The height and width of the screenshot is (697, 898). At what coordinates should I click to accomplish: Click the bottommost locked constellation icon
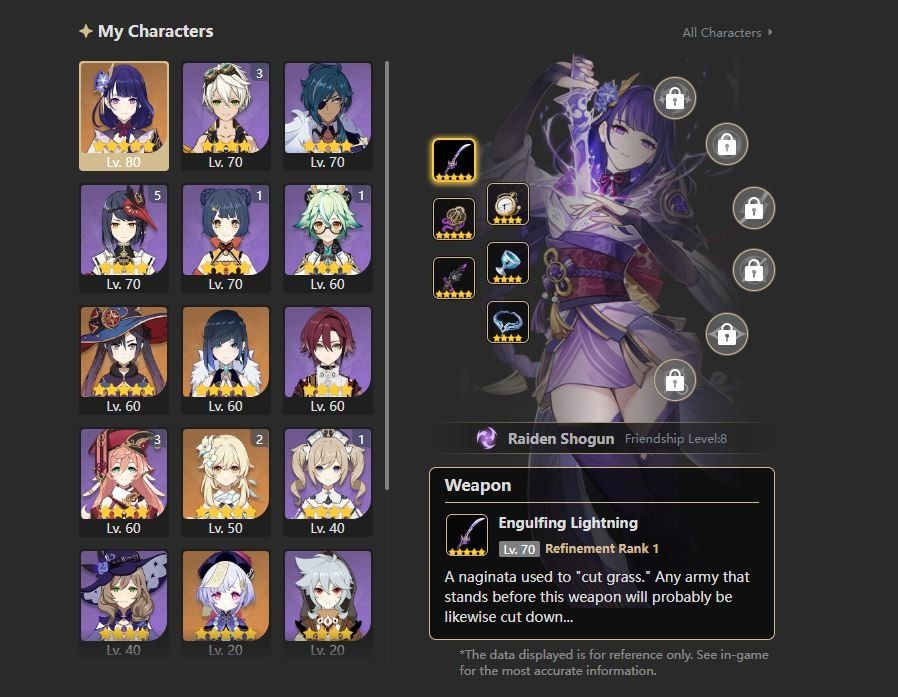point(675,380)
